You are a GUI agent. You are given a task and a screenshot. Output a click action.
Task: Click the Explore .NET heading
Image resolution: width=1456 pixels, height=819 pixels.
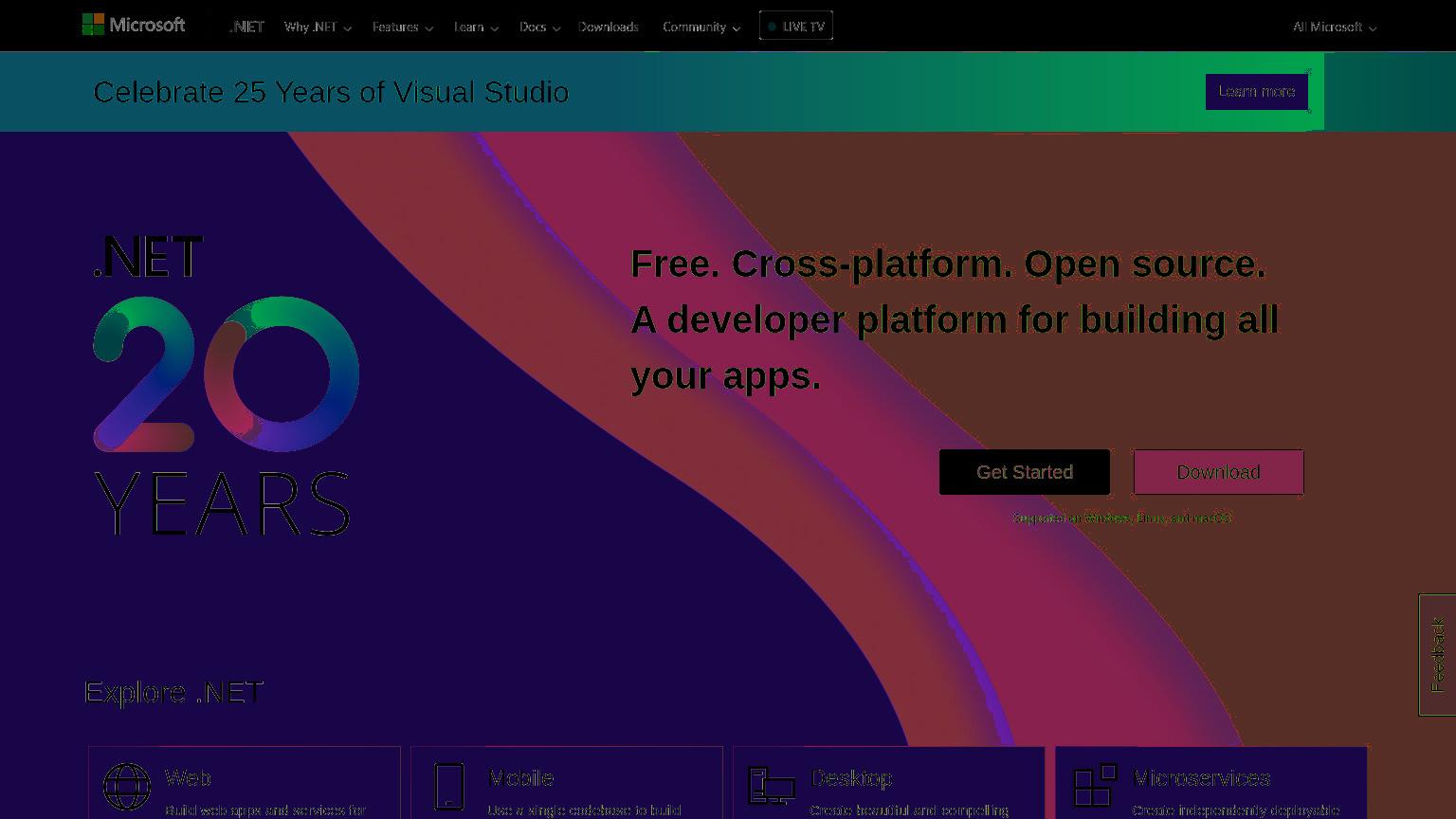pos(174,692)
